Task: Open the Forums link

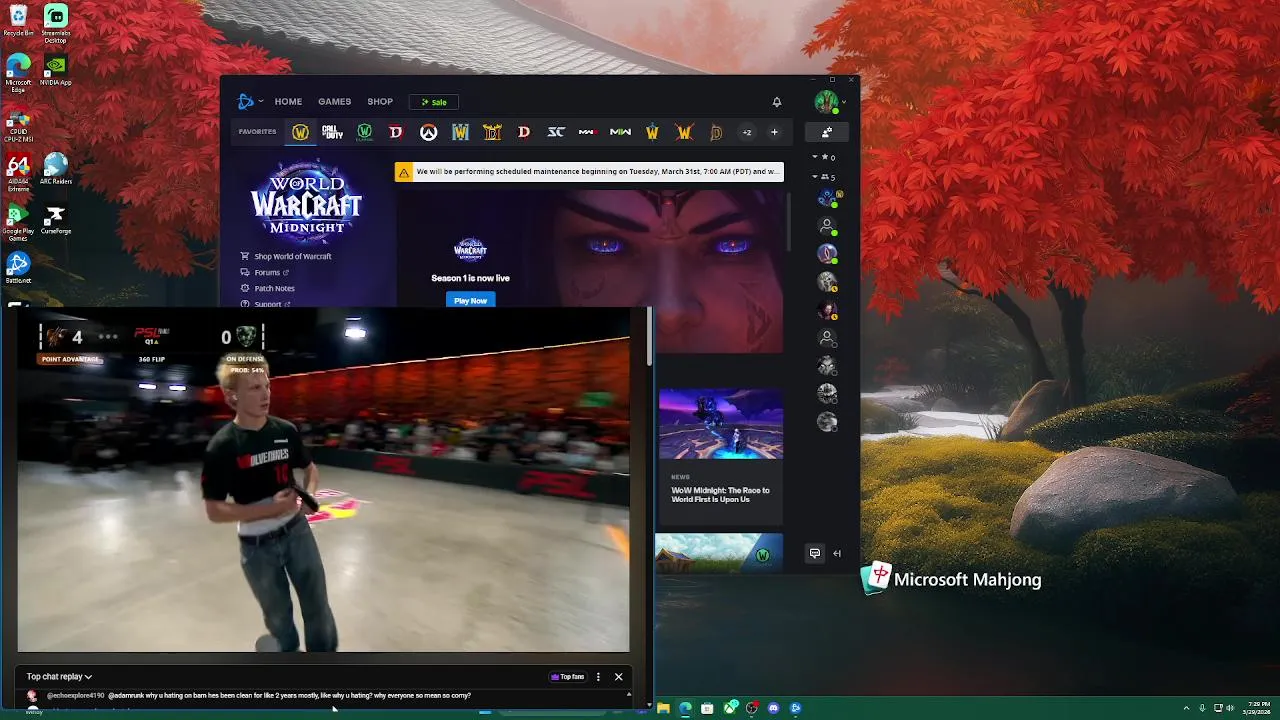Action: tap(264, 272)
